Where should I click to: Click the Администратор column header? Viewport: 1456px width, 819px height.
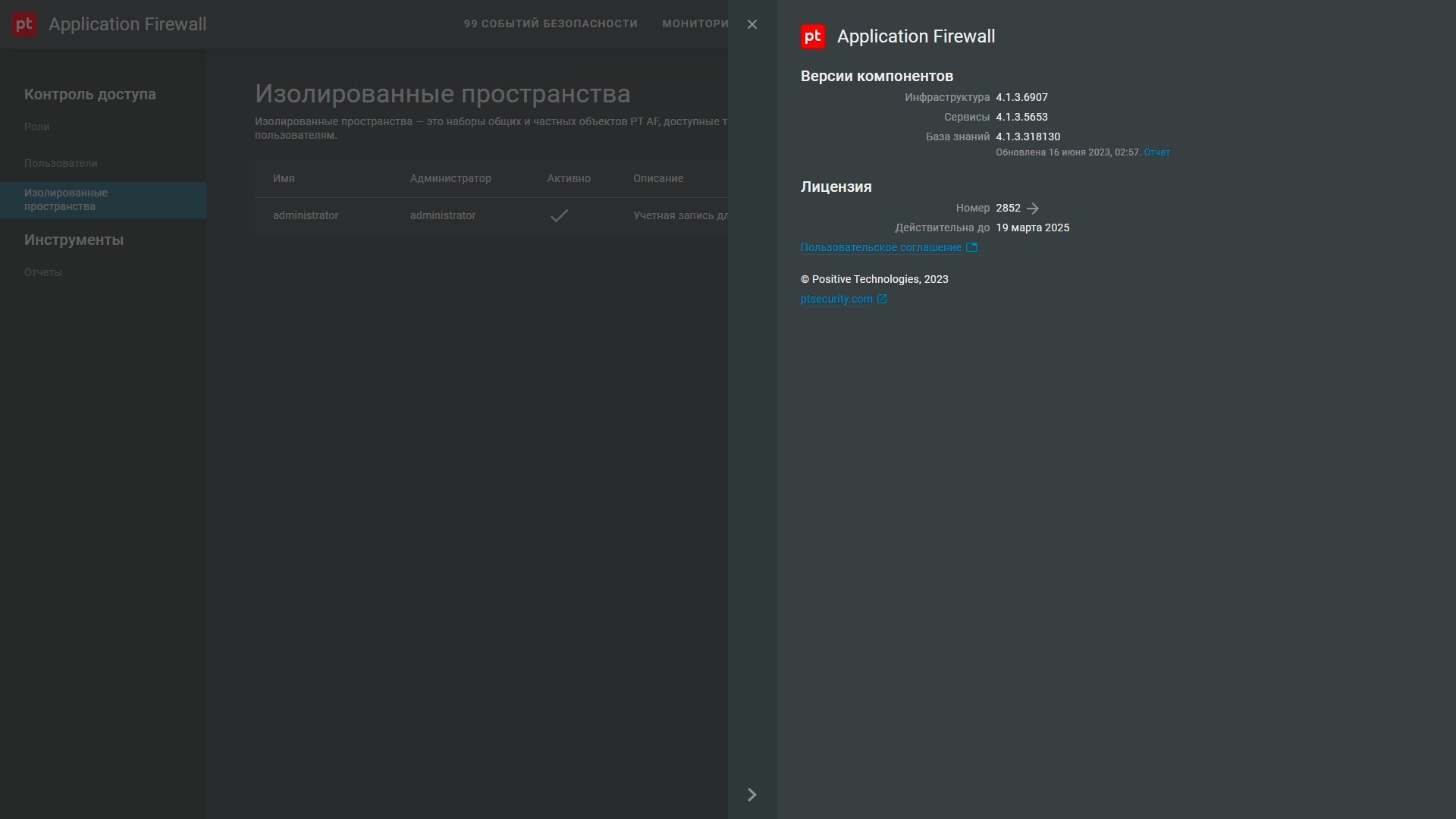[450, 178]
